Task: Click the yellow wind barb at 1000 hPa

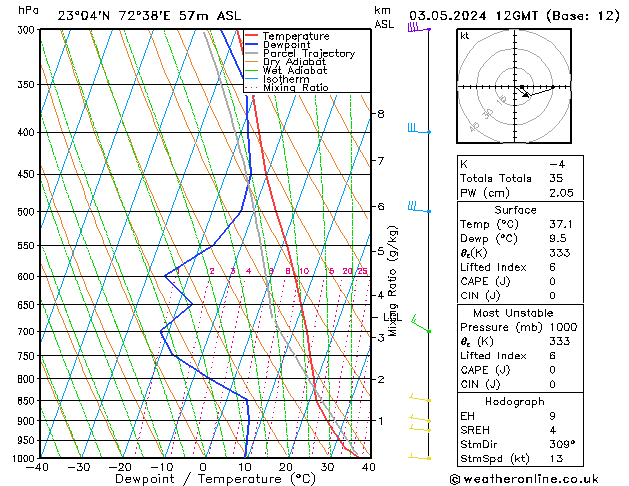Action: 420,456
